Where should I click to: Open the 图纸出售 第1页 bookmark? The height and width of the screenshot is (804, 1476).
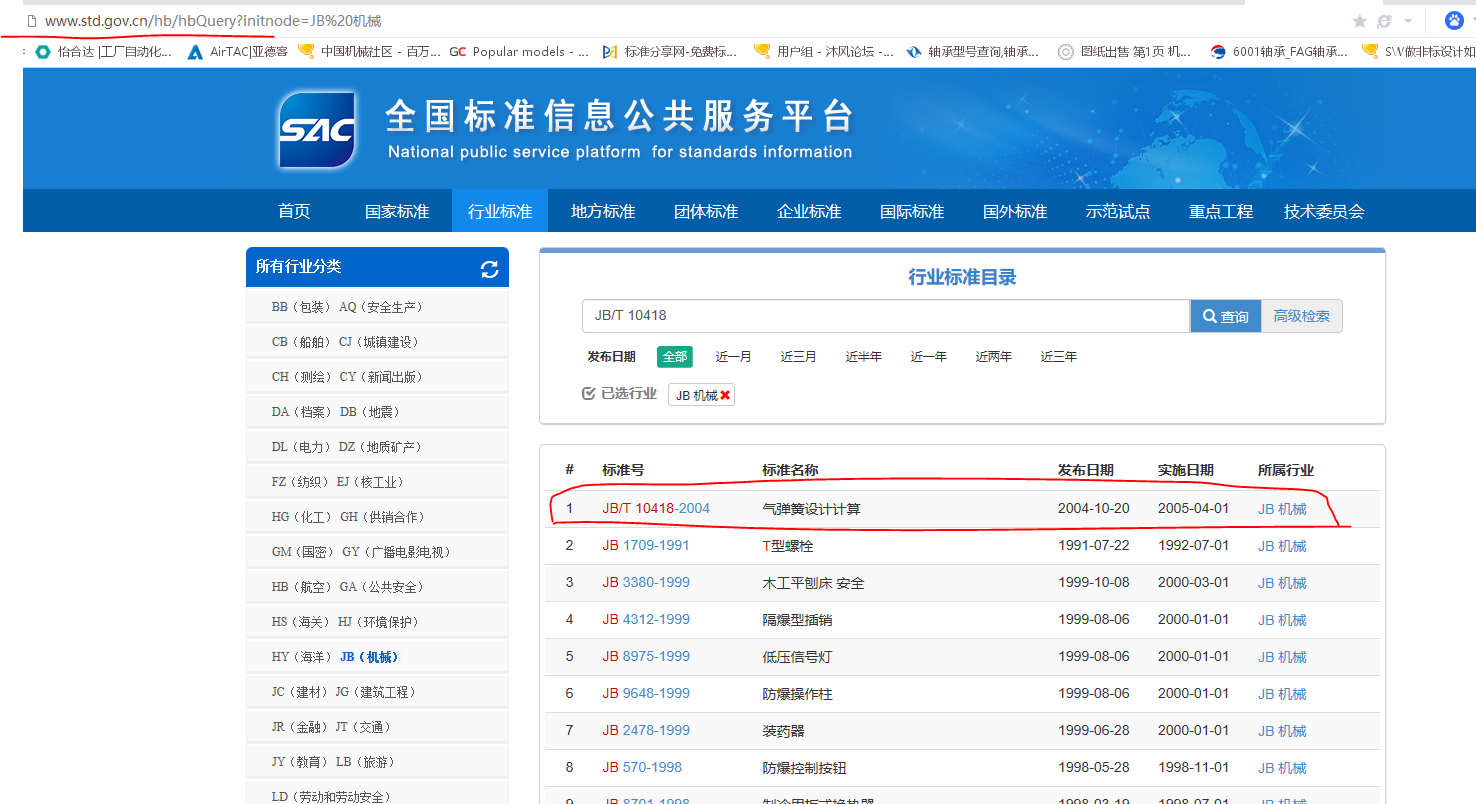point(1124,51)
